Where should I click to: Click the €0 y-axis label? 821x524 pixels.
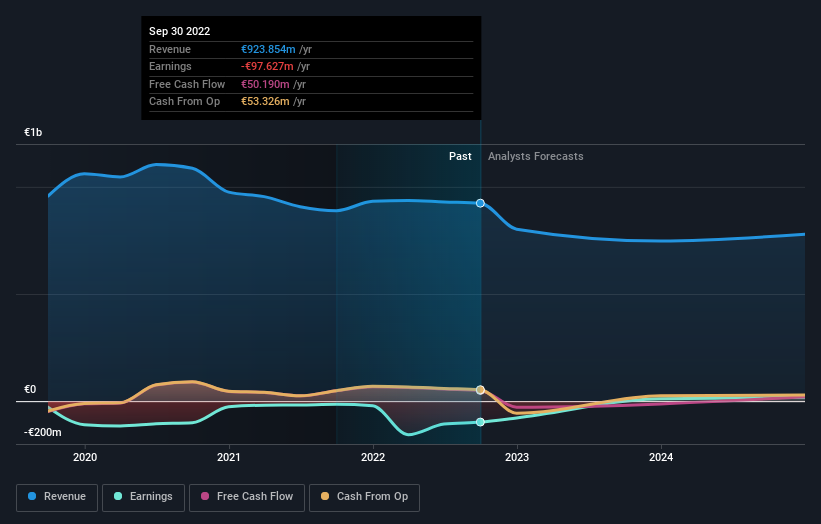(x=30, y=389)
